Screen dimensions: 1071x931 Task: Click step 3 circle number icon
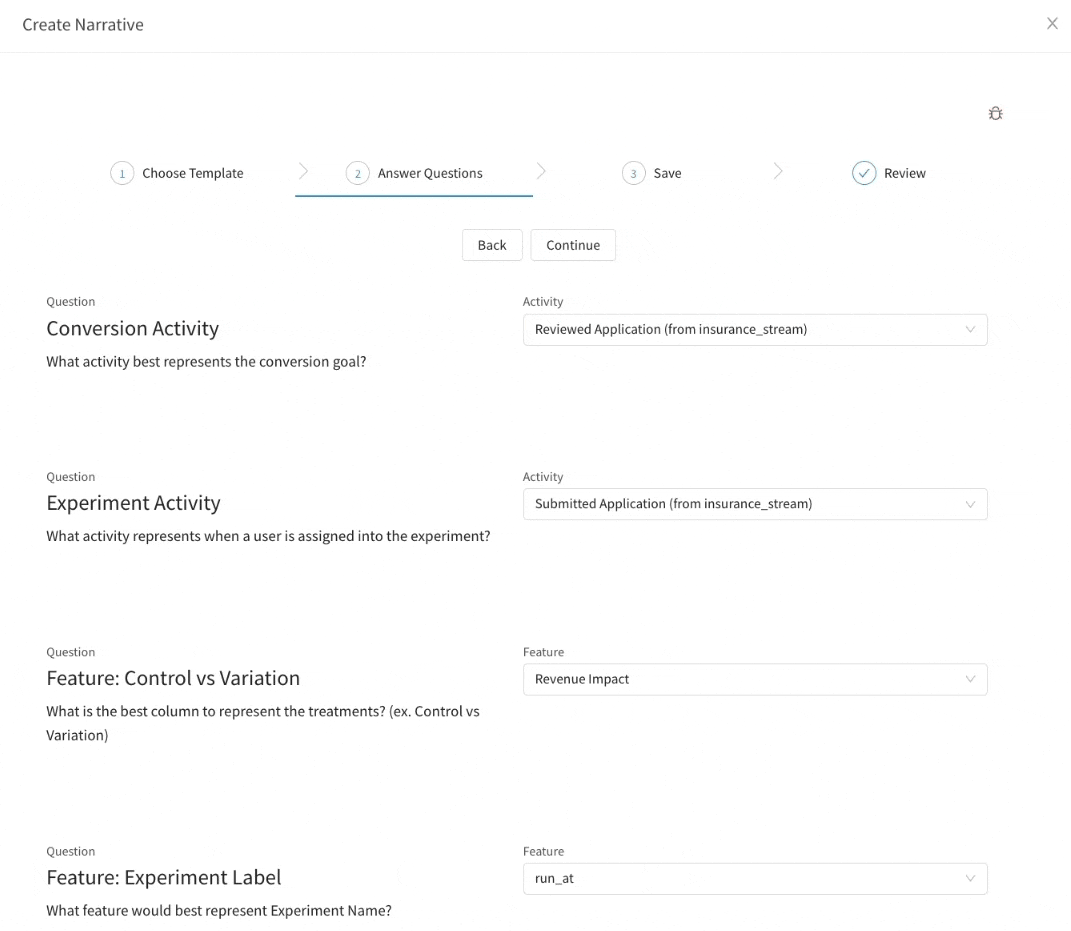click(633, 173)
